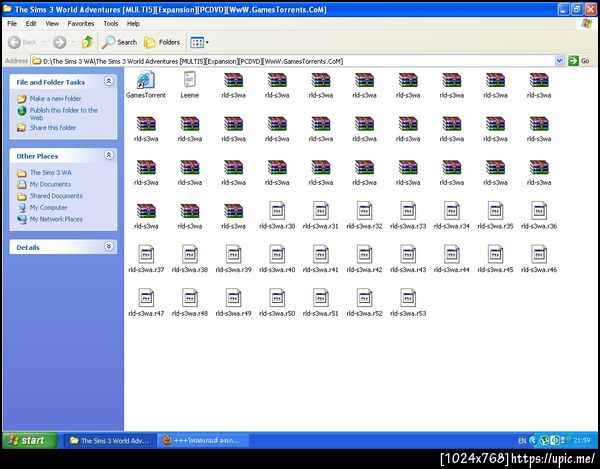Screen dimensions: 600x469
Task: Click Share this folder link
Action: coord(46,128)
